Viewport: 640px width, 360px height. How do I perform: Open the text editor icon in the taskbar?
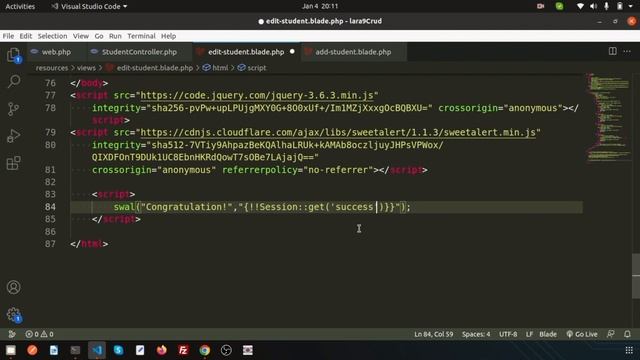(x=140, y=350)
